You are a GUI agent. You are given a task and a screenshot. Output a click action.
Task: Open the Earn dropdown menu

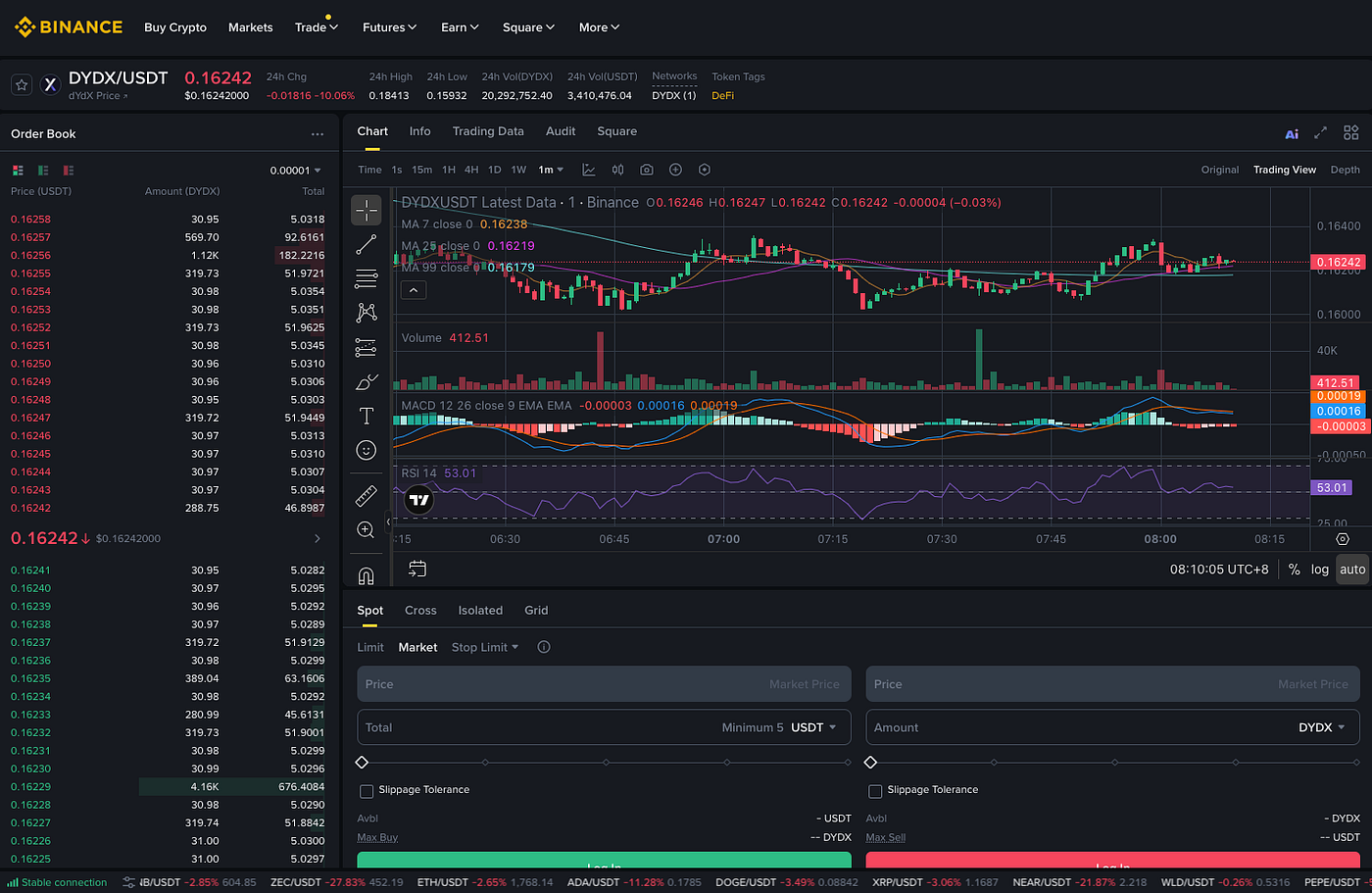point(460,27)
